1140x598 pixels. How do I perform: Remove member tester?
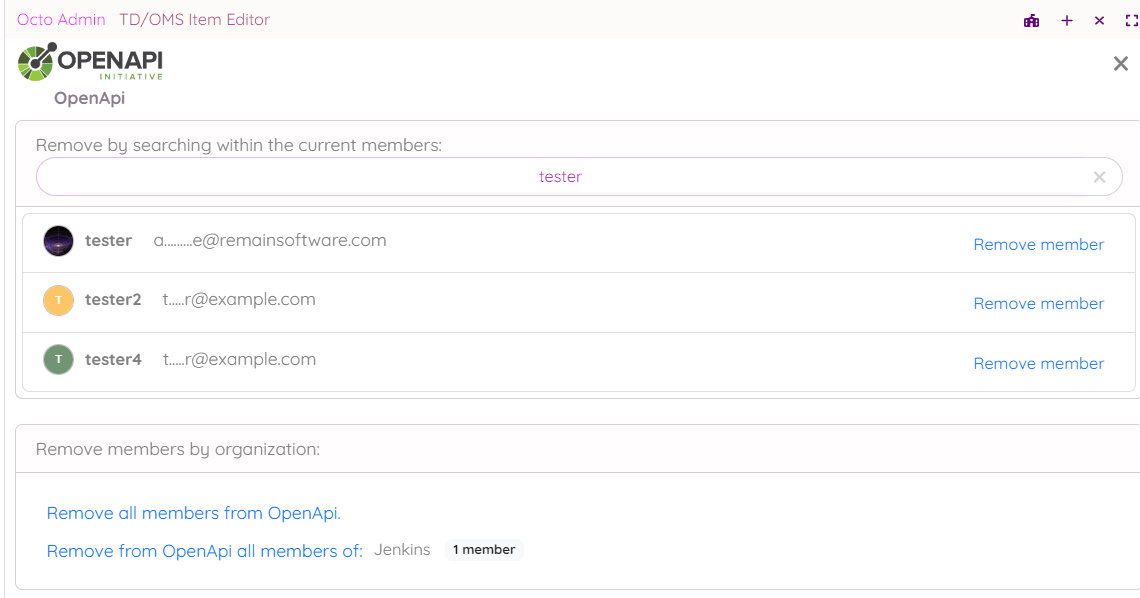(x=1038, y=245)
